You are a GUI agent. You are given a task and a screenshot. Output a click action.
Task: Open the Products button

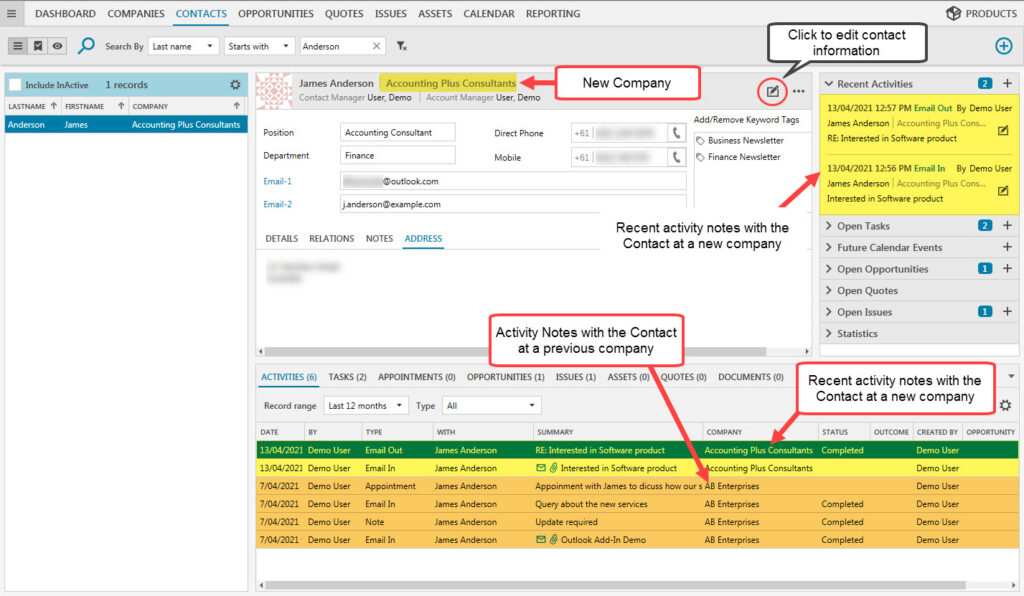pos(981,14)
